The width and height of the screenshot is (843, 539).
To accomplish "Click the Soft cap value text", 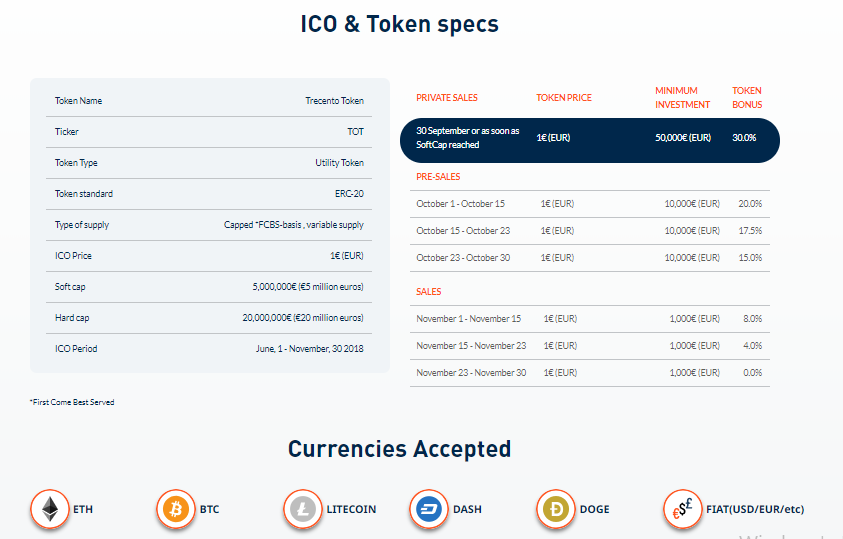I will pyautogui.click(x=308, y=287).
